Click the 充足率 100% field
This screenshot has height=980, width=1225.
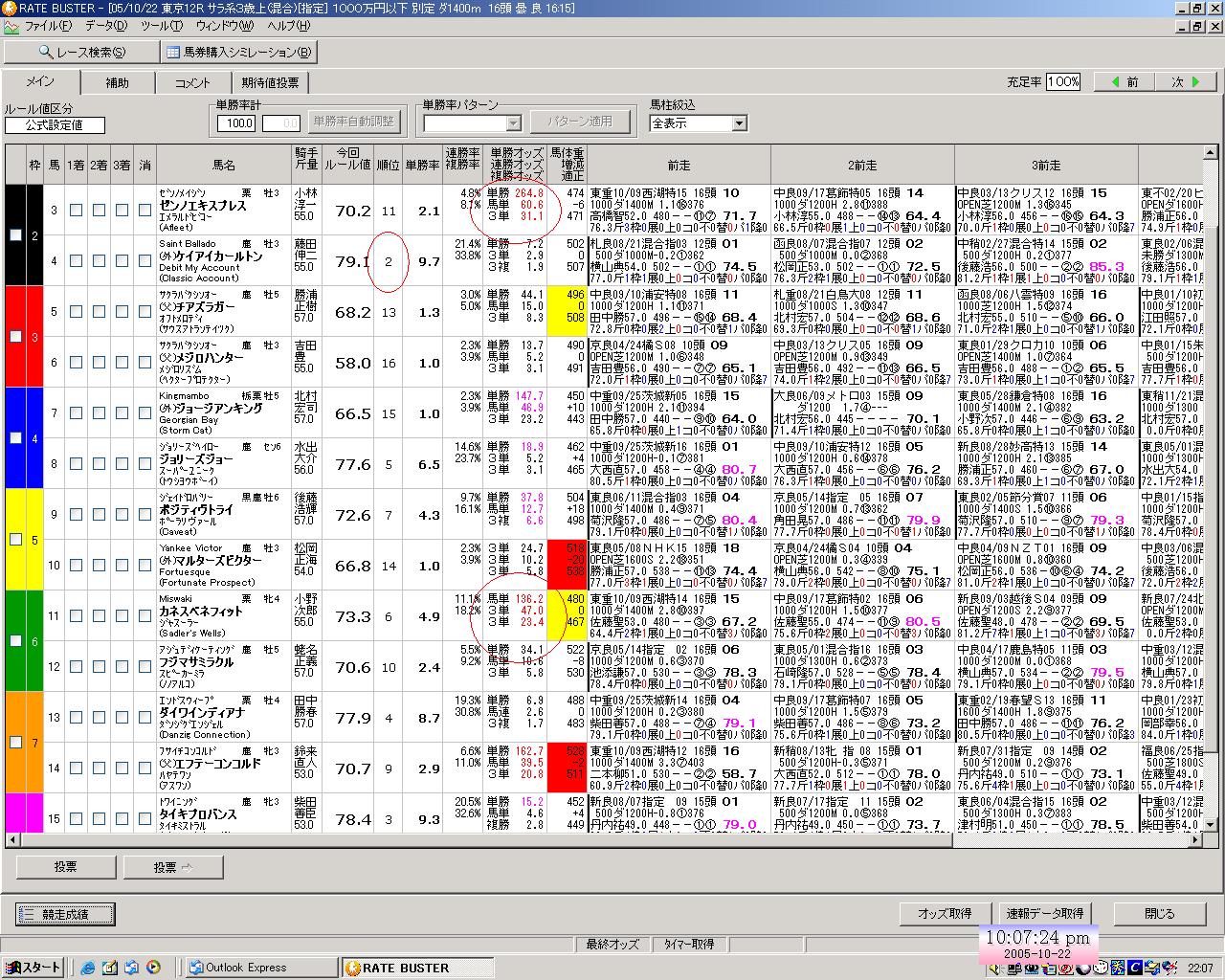click(1063, 82)
